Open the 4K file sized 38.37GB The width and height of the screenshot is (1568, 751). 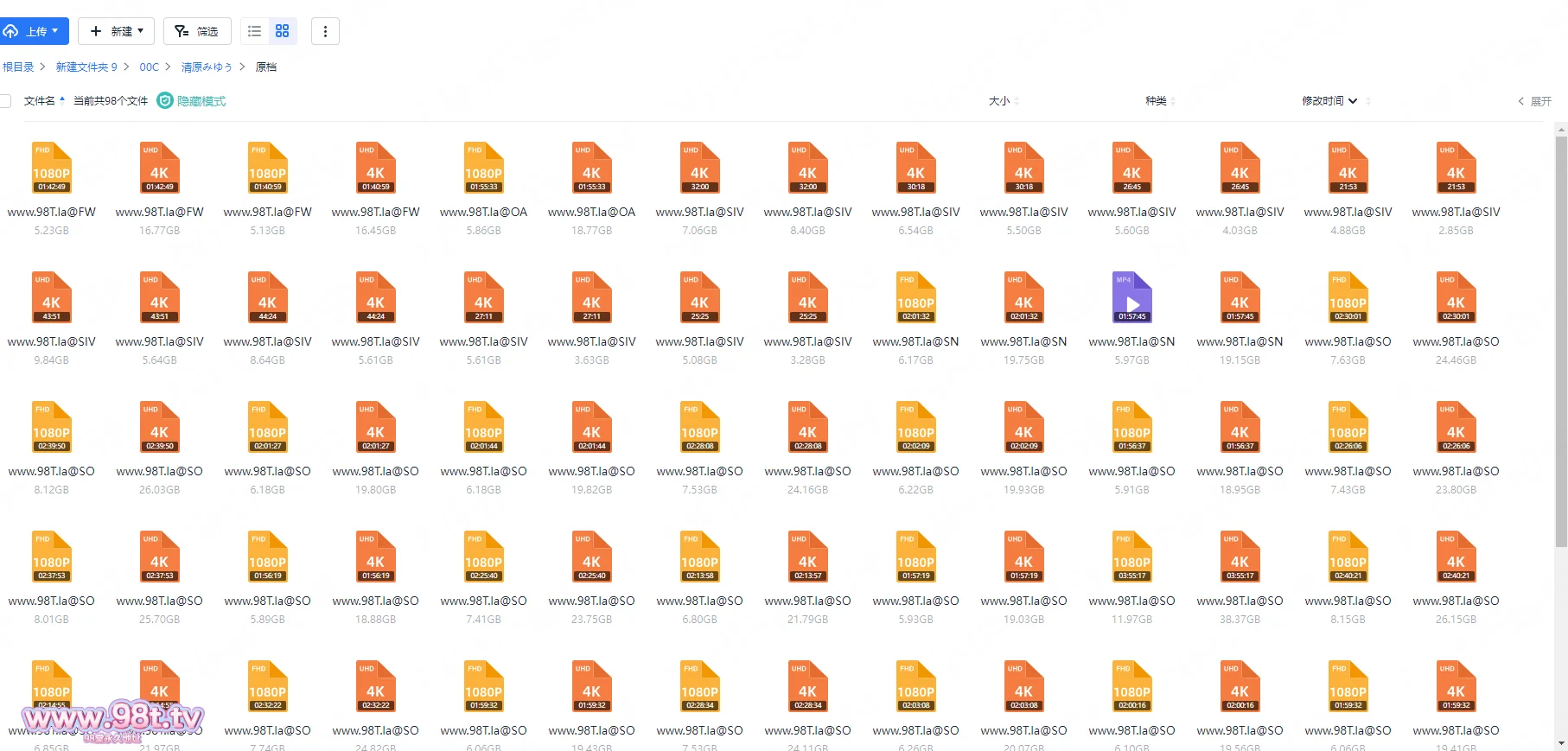pos(1240,557)
